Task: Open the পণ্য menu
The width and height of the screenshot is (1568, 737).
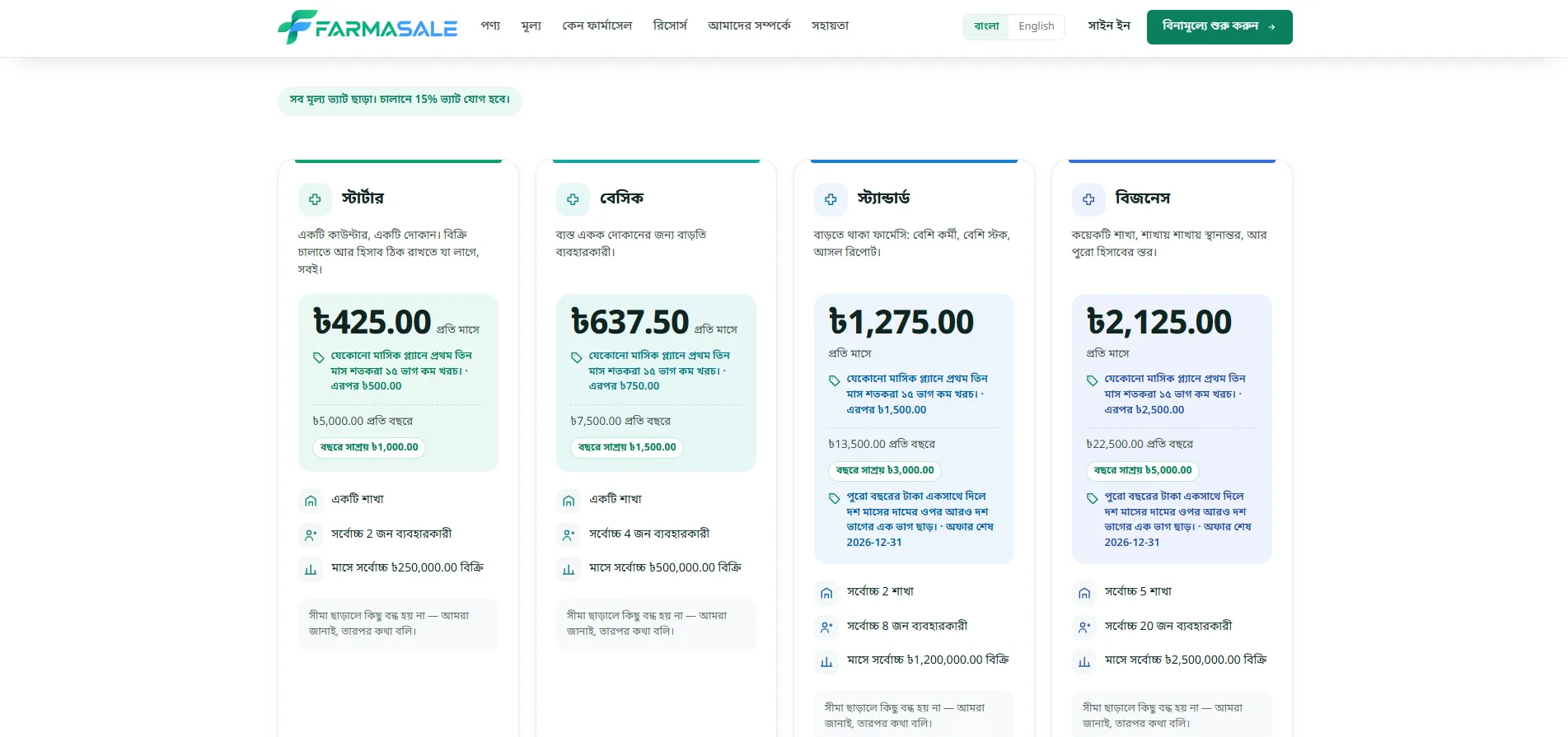Action: point(490,26)
